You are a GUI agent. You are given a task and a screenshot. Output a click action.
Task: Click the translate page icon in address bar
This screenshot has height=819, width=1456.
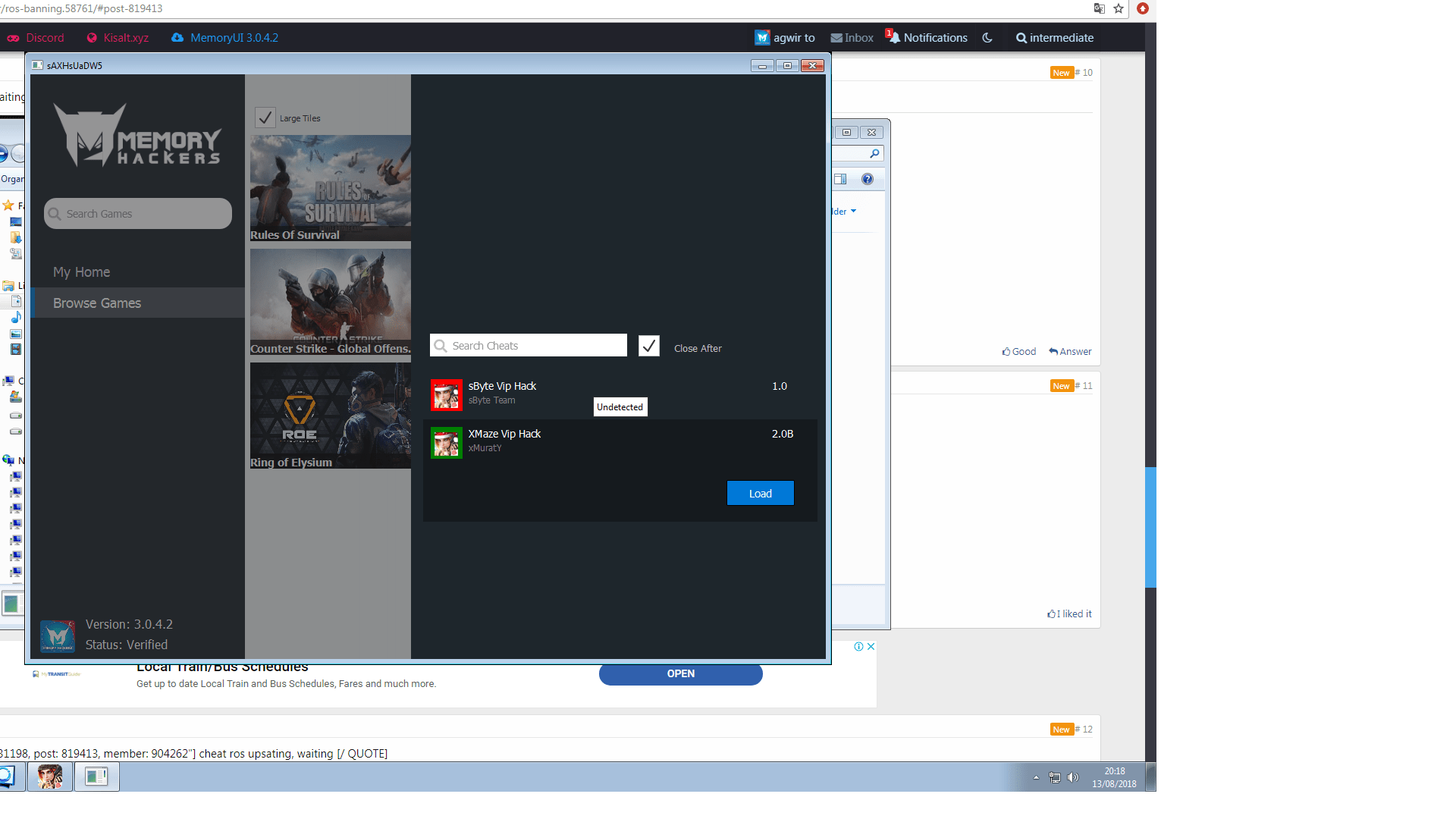(x=1099, y=8)
